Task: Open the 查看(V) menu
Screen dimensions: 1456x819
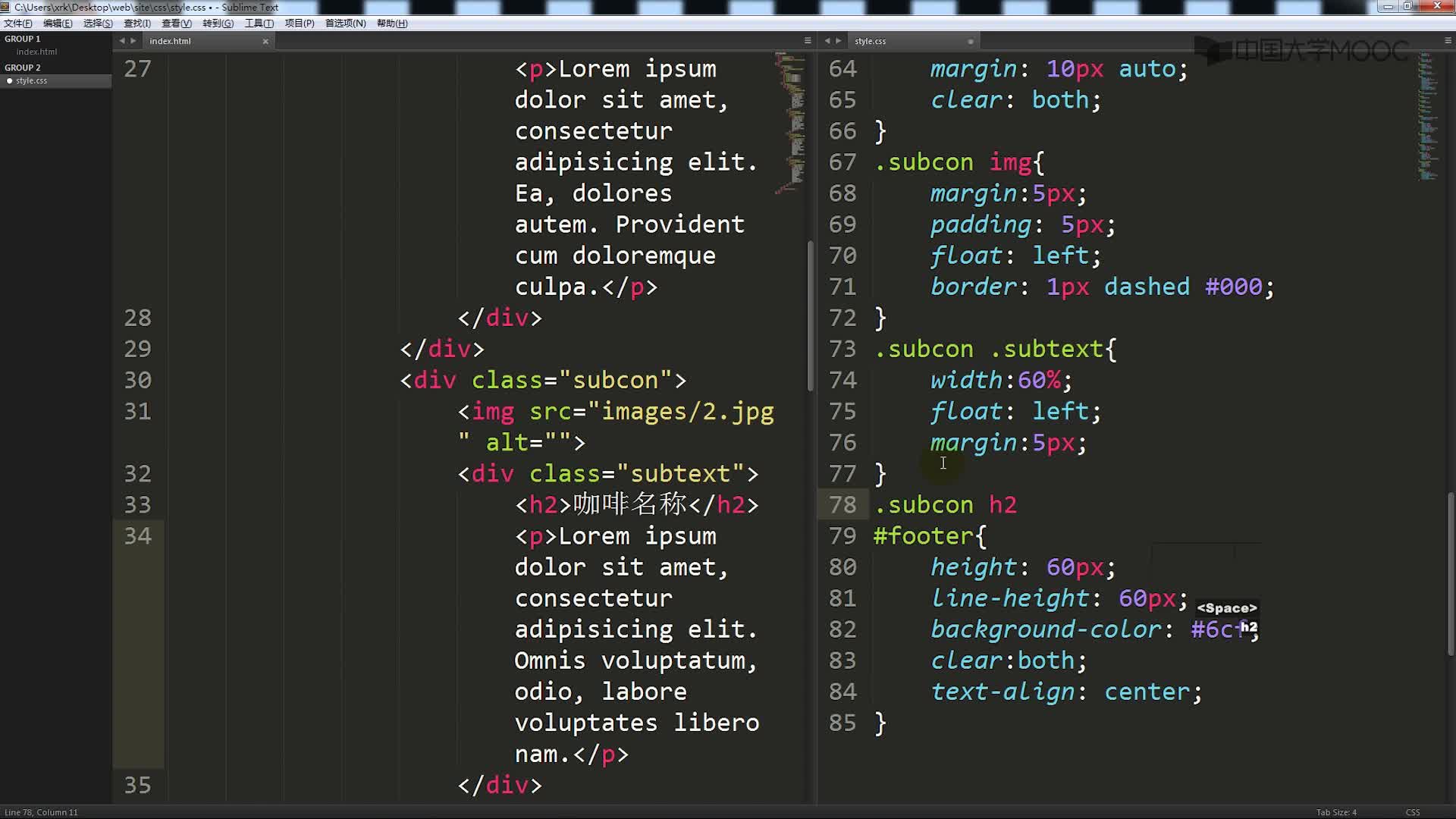Action: (177, 23)
